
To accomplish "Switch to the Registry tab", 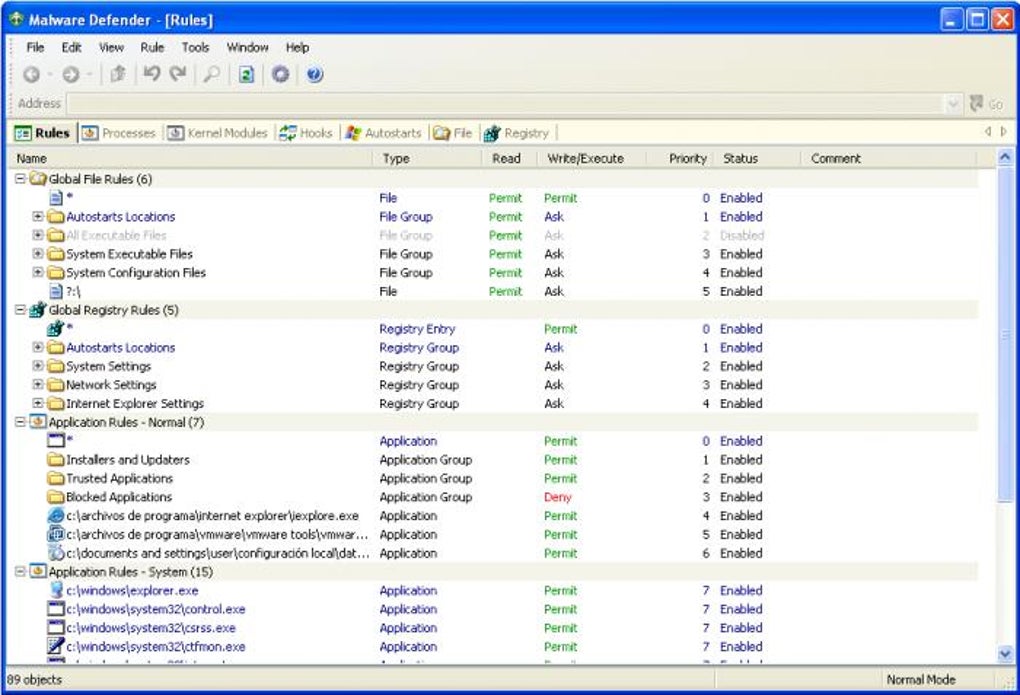I will coord(518,133).
